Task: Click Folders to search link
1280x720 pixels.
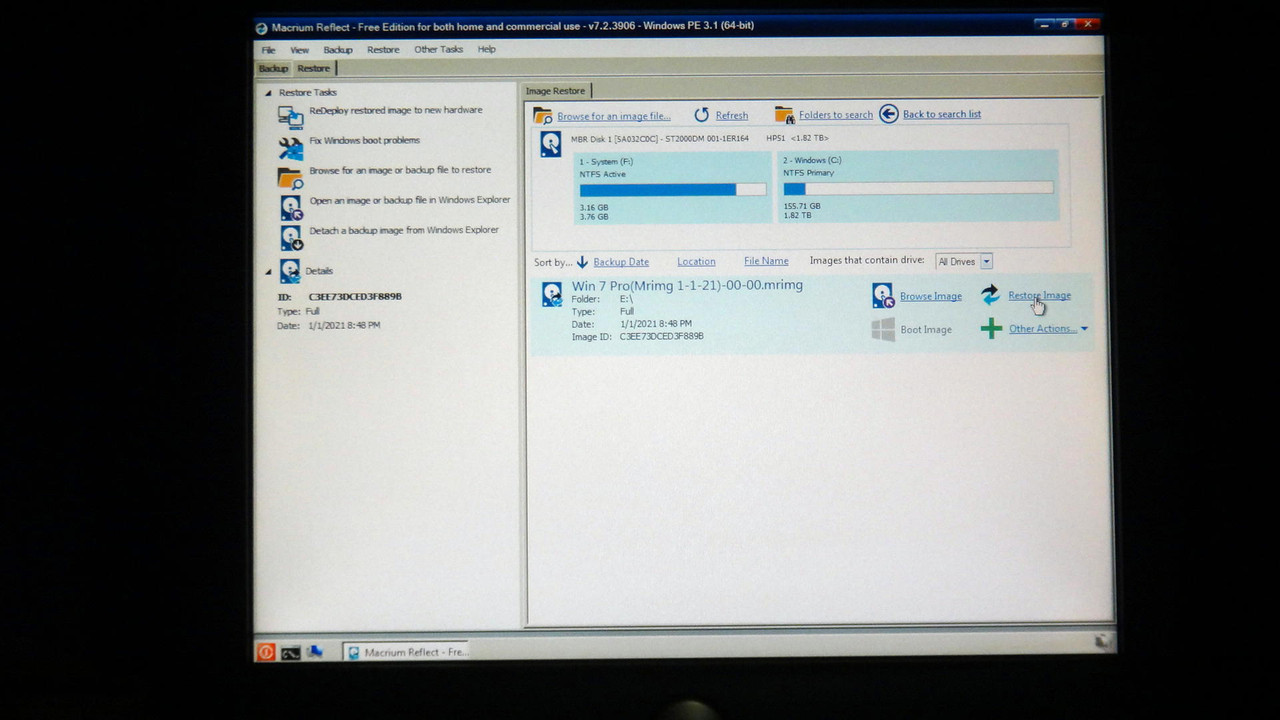Action: pyautogui.click(x=836, y=115)
